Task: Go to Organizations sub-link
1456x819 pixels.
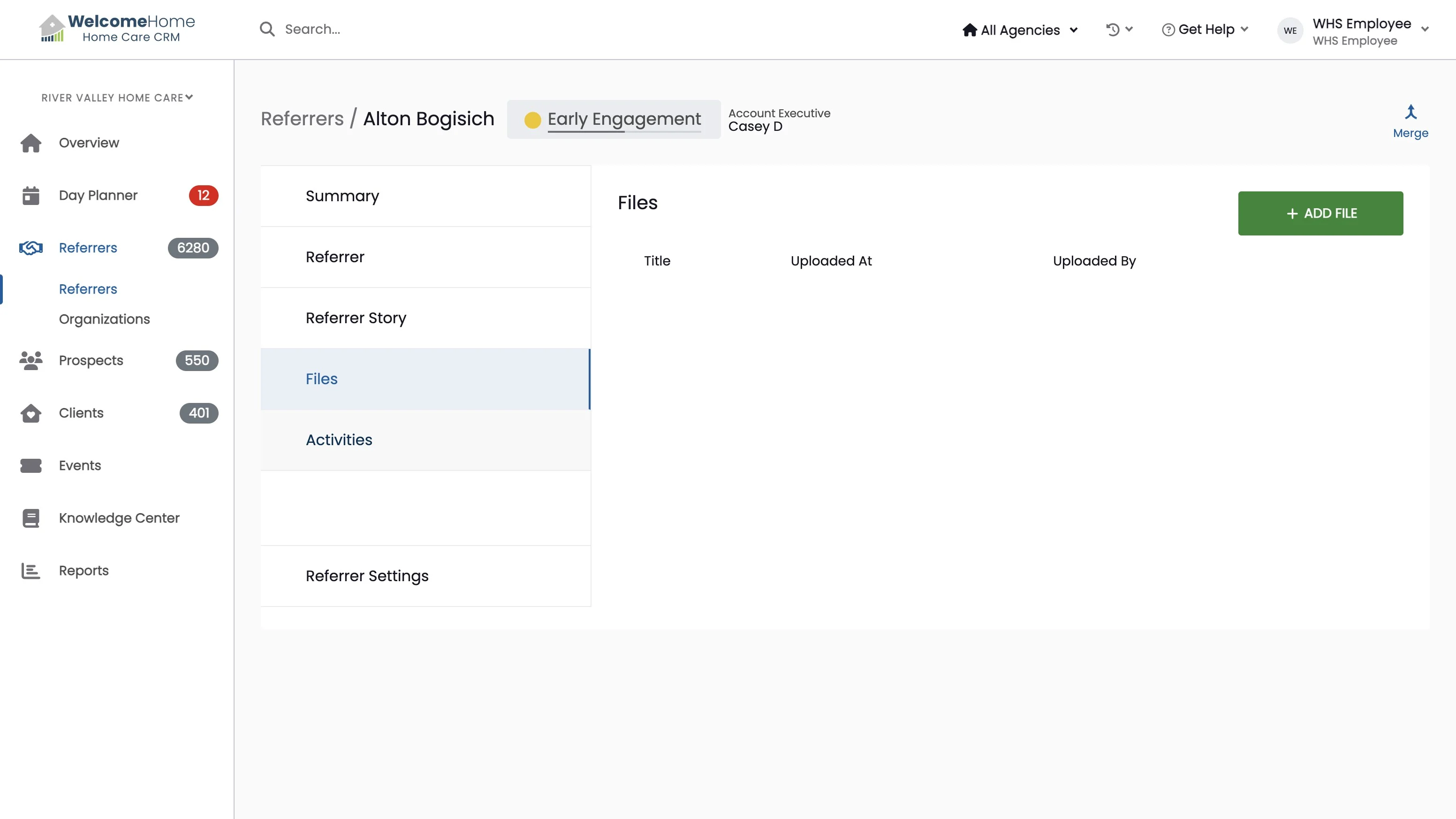Action: click(x=104, y=319)
